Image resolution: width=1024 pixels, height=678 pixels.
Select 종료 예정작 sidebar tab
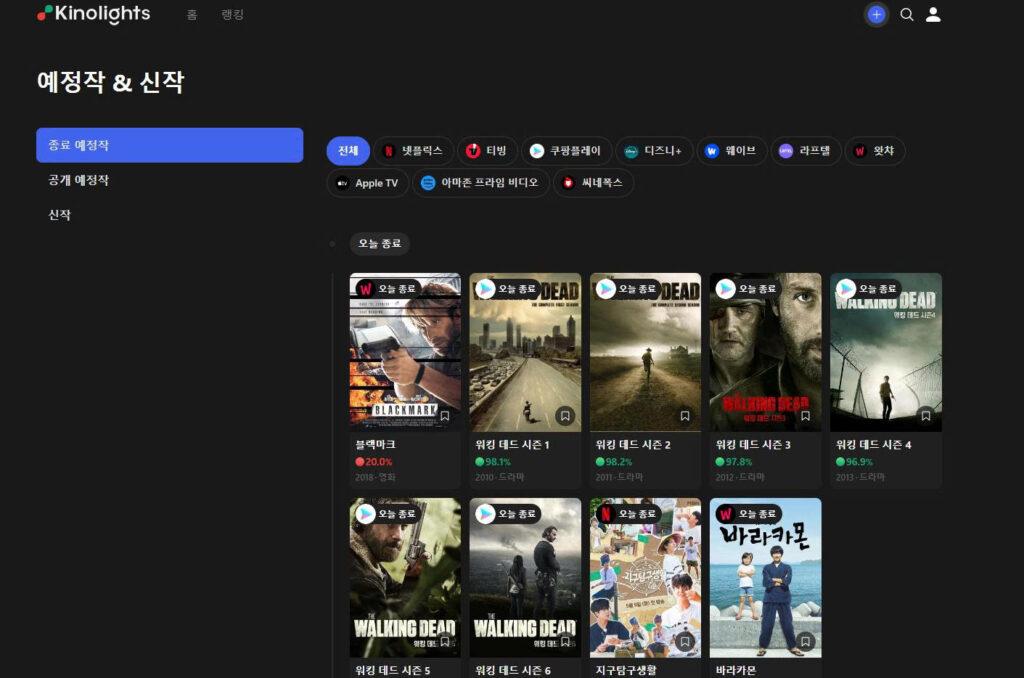click(x=170, y=145)
